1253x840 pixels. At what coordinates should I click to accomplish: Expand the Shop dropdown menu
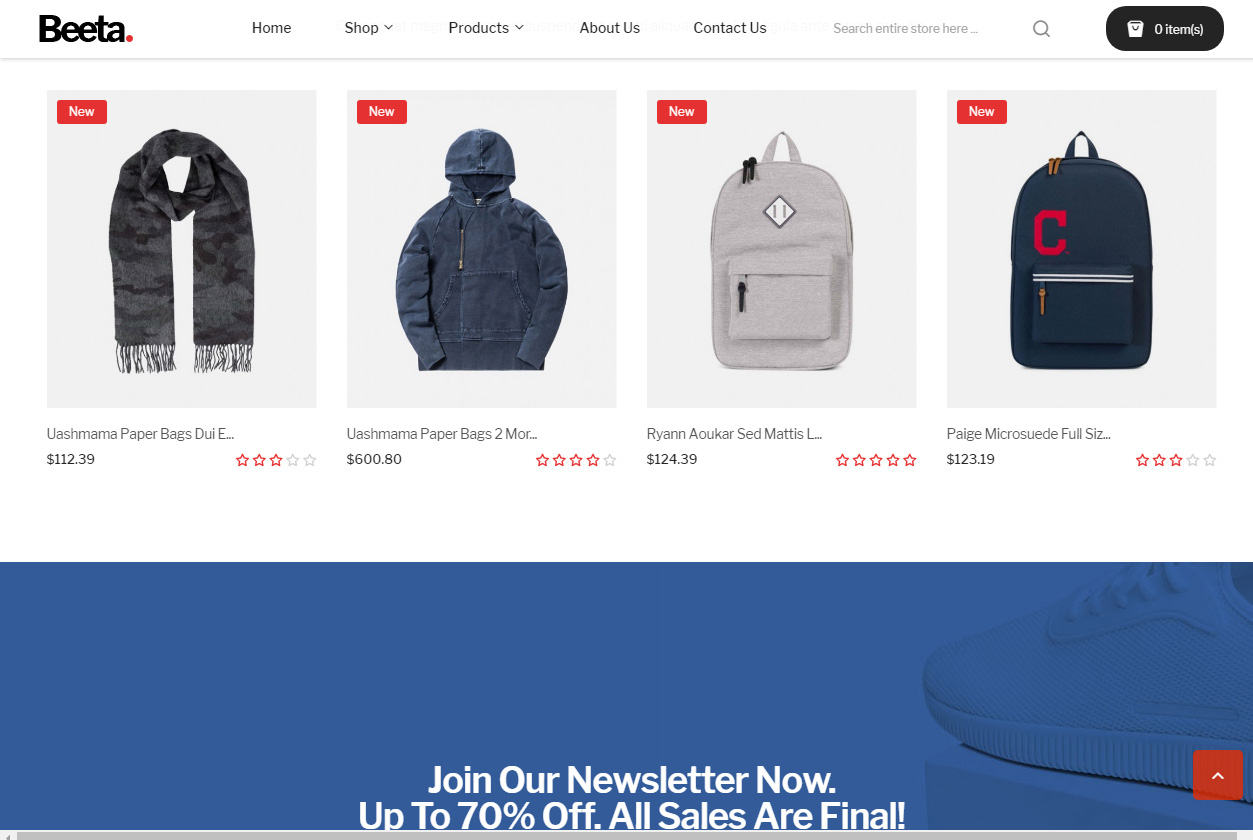[369, 28]
